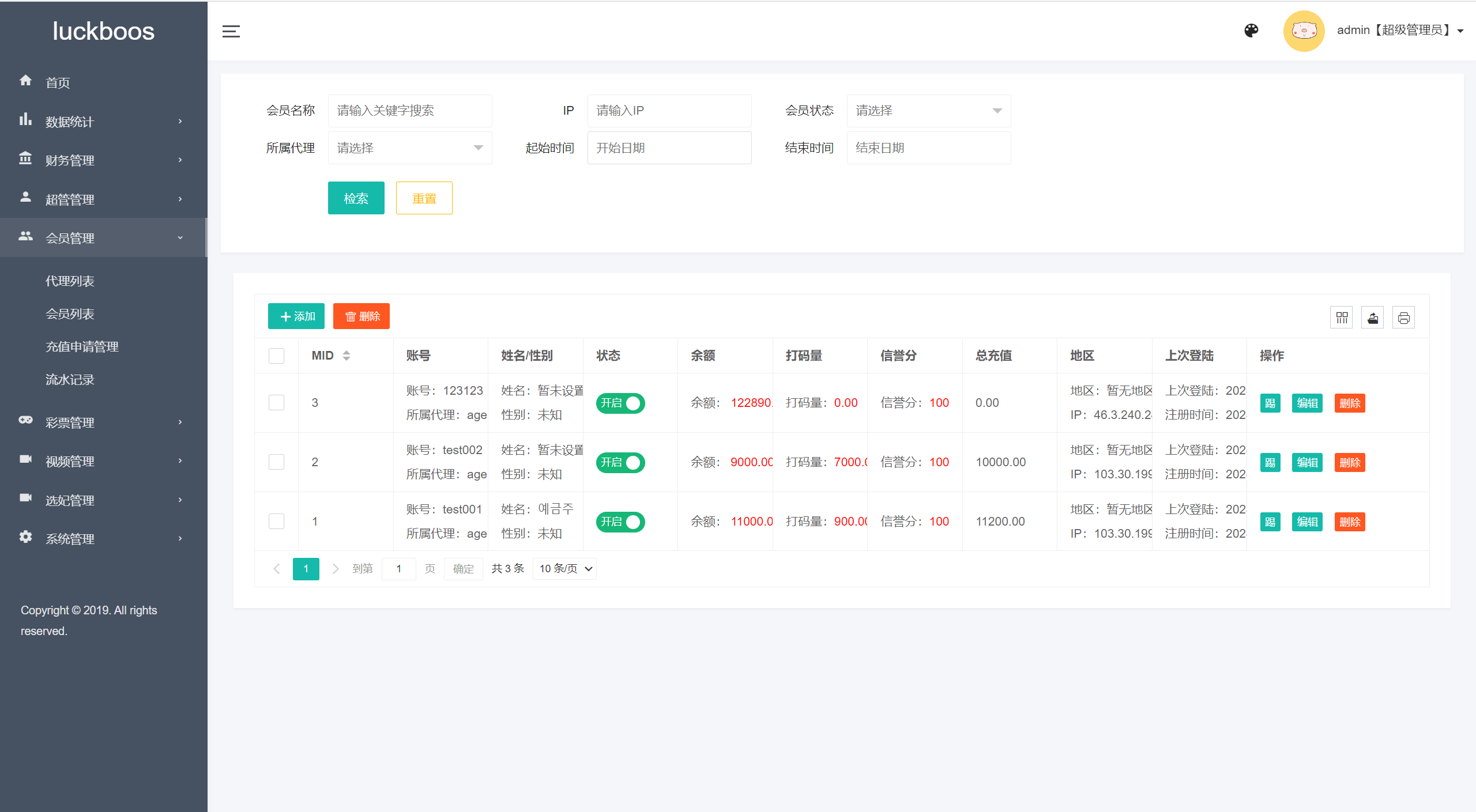Image resolution: width=1476 pixels, height=812 pixels.
Task: Open 会员列表 in the sidebar
Action: [70, 314]
